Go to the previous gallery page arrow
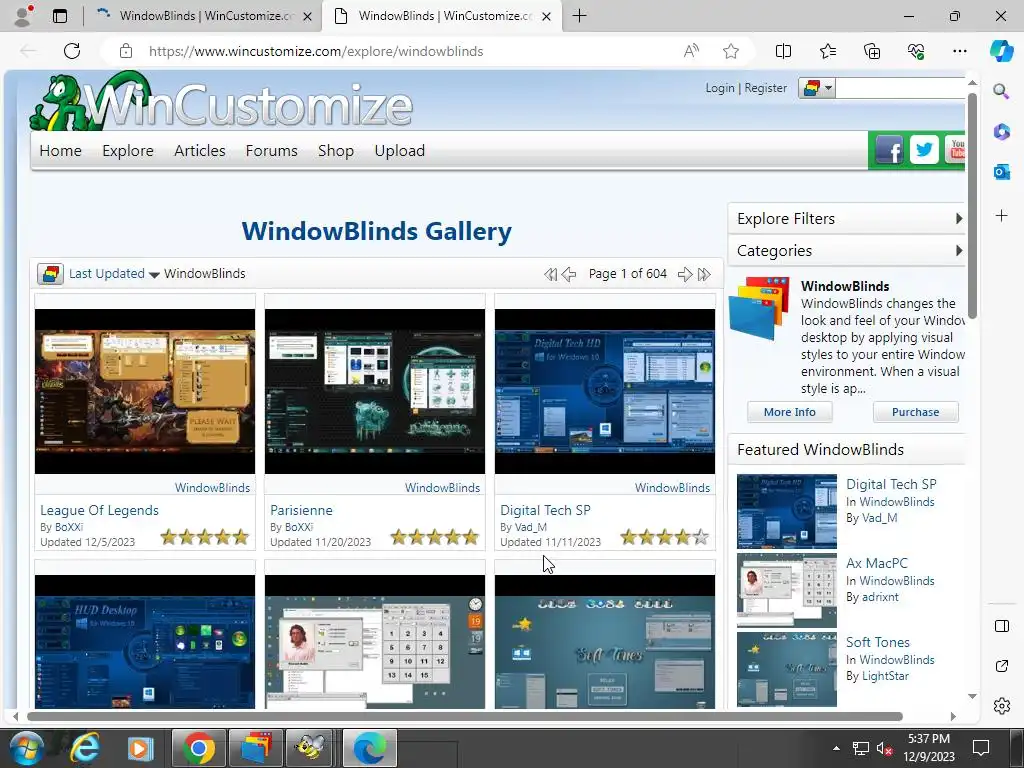The height and width of the screenshot is (768, 1024). click(569, 274)
